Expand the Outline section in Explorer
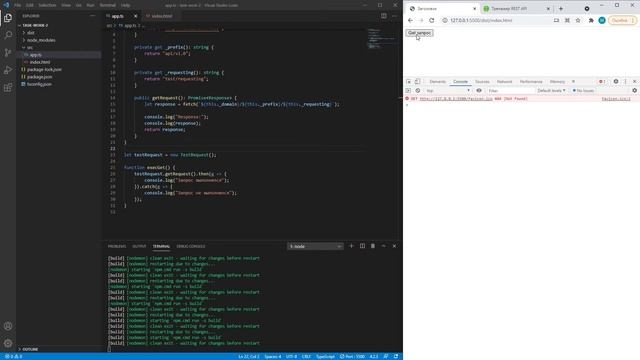The height and width of the screenshot is (360, 640). pyautogui.click(x=29, y=349)
